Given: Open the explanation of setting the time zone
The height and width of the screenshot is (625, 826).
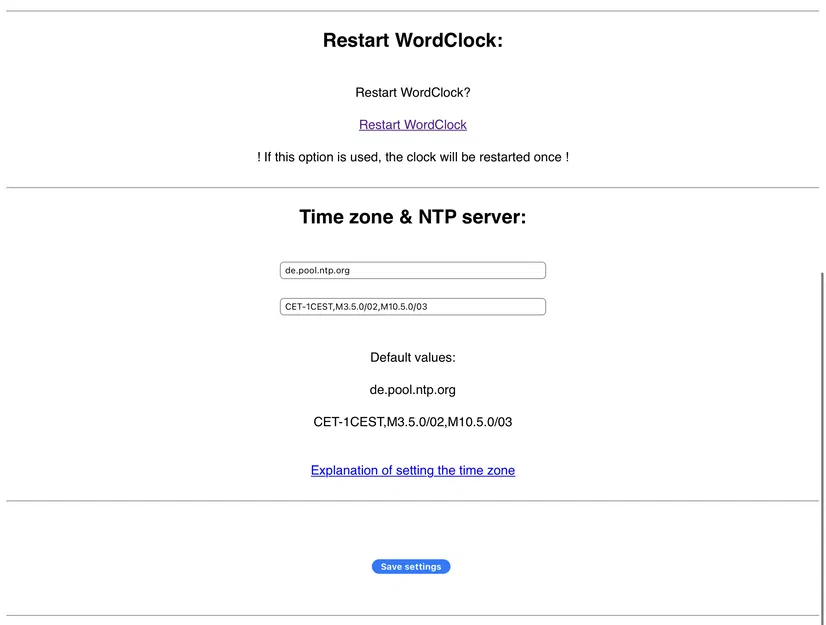Looking at the screenshot, I should coord(412,470).
